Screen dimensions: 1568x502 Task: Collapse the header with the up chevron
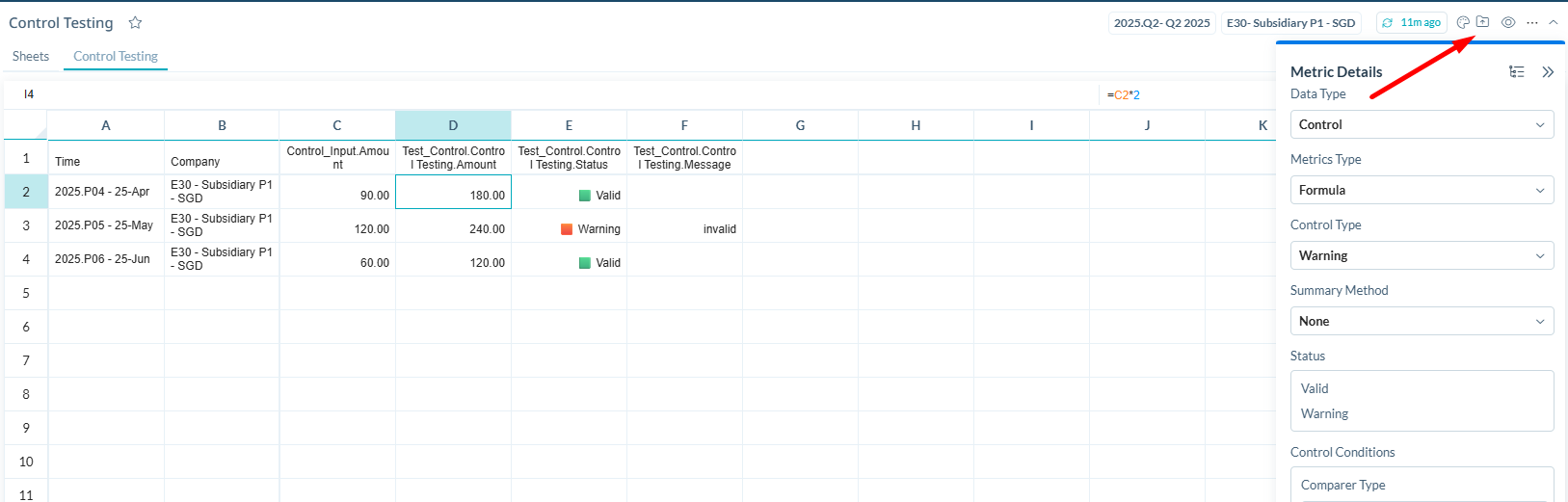(1554, 22)
